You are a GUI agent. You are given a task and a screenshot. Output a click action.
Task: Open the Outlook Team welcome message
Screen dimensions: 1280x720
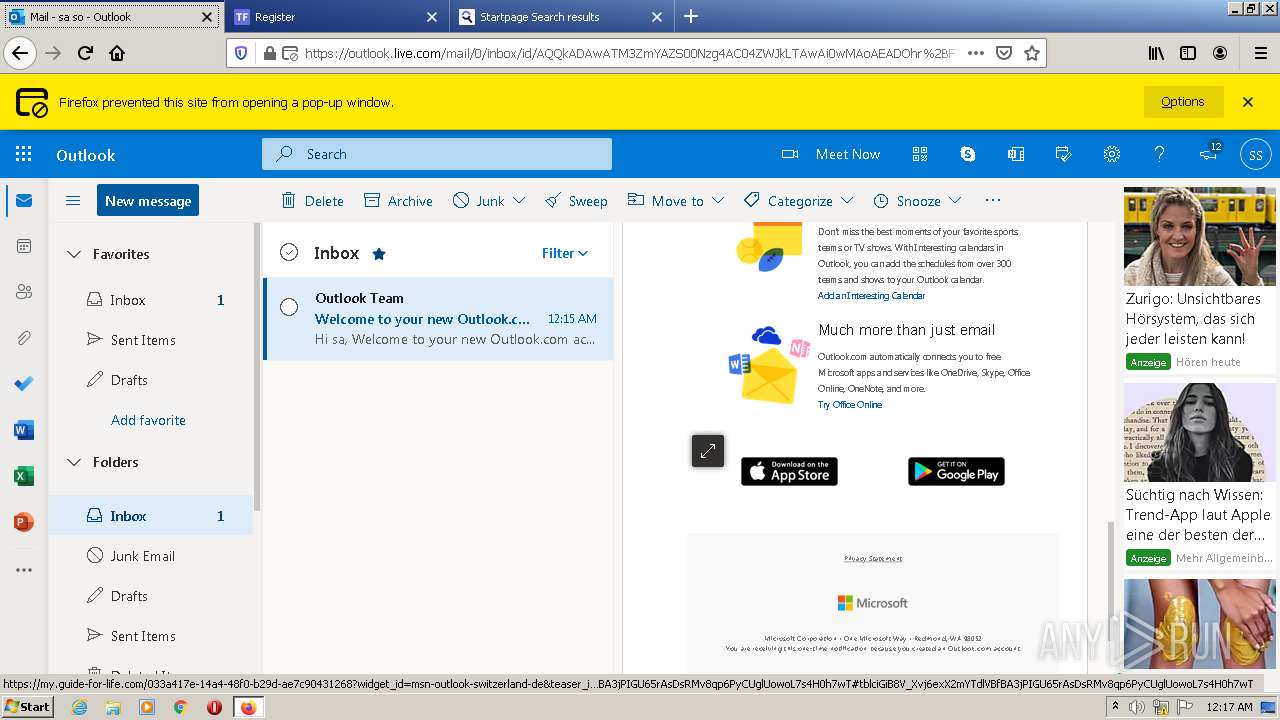click(x=439, y=319)
